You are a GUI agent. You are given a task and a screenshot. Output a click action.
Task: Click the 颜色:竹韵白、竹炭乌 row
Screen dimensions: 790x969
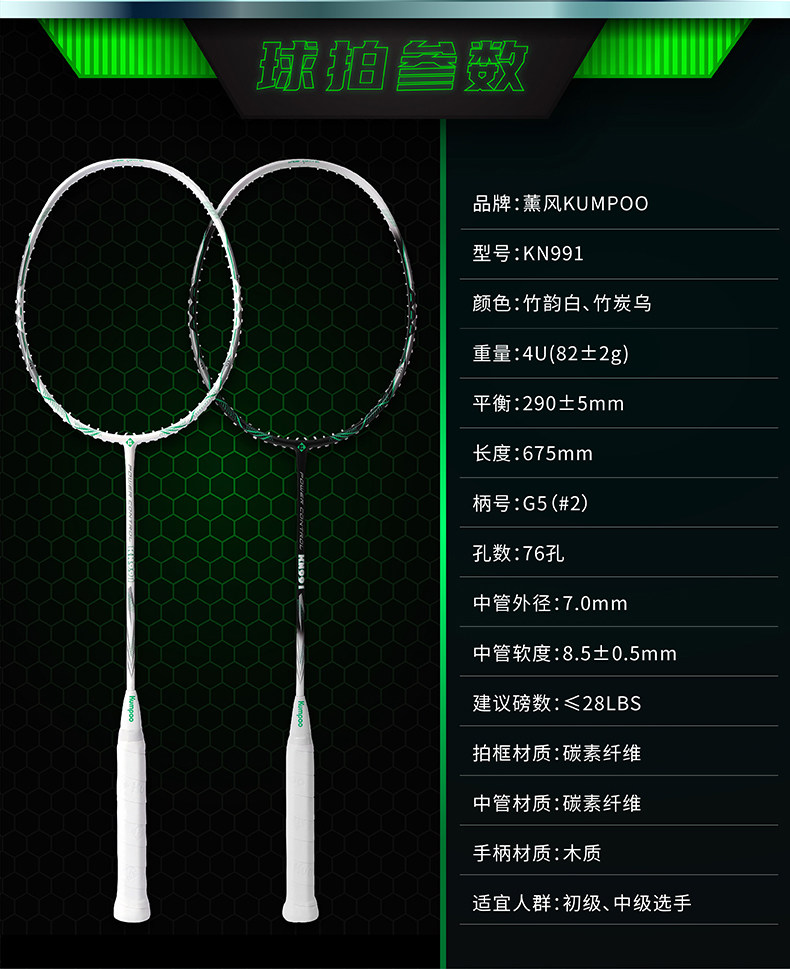click(619, 303)
